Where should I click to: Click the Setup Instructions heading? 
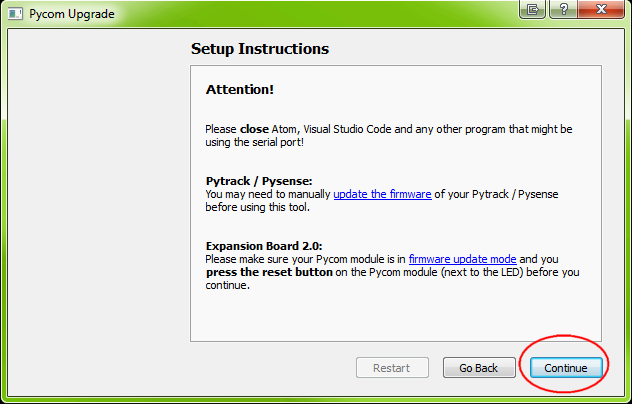point(260,49)
